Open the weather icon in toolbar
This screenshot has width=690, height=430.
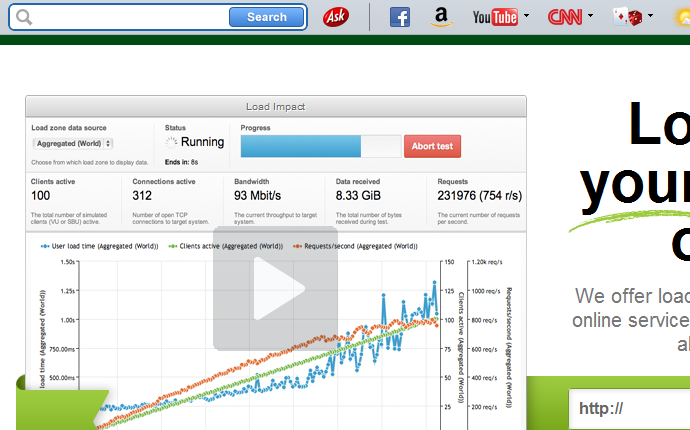tap(683, 18)
